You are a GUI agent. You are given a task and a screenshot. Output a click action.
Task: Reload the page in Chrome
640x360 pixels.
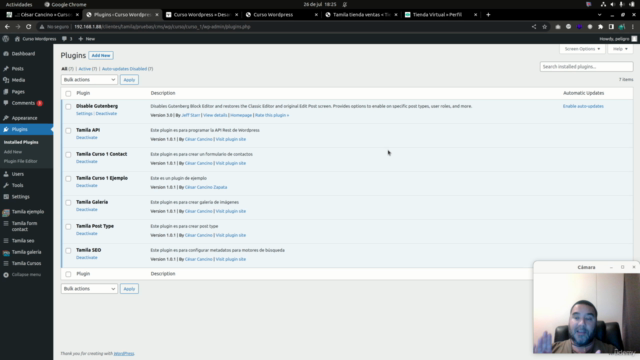tap(29, 27)
